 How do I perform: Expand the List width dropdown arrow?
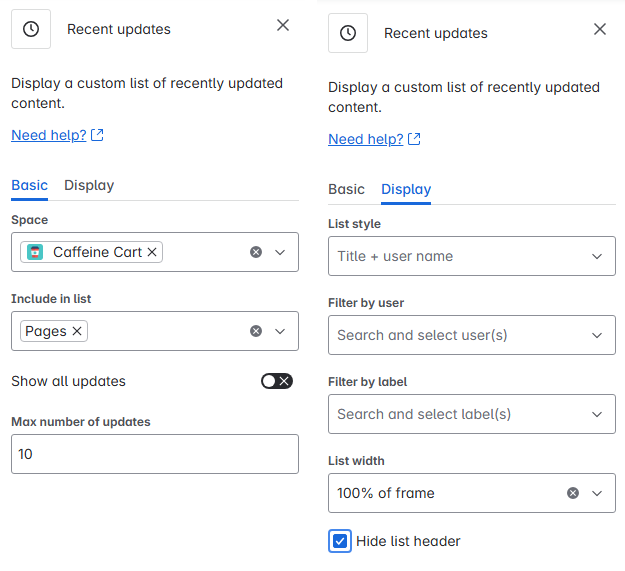tap(597, 493)
